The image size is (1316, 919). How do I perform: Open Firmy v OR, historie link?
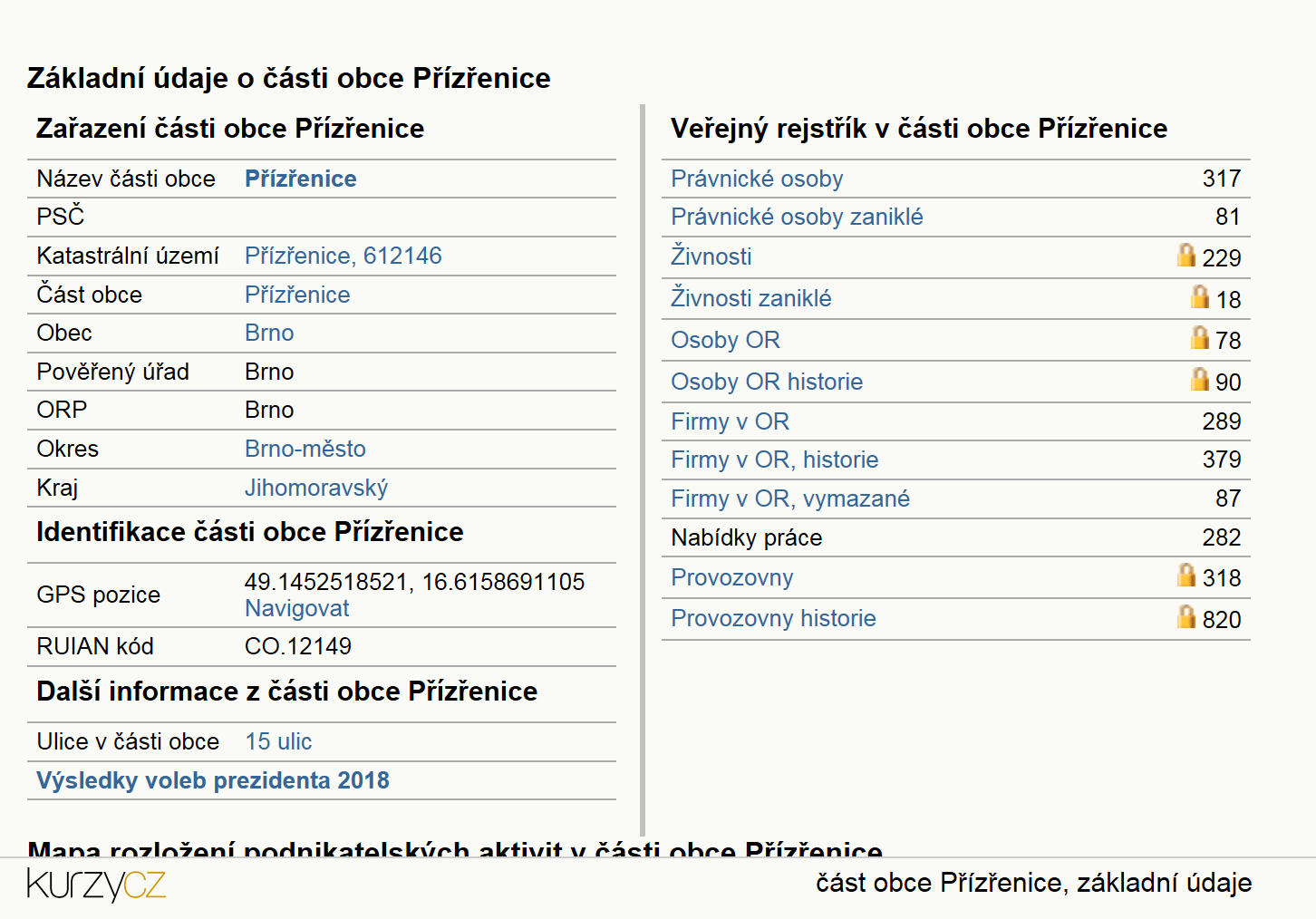[x=774, y=459]
